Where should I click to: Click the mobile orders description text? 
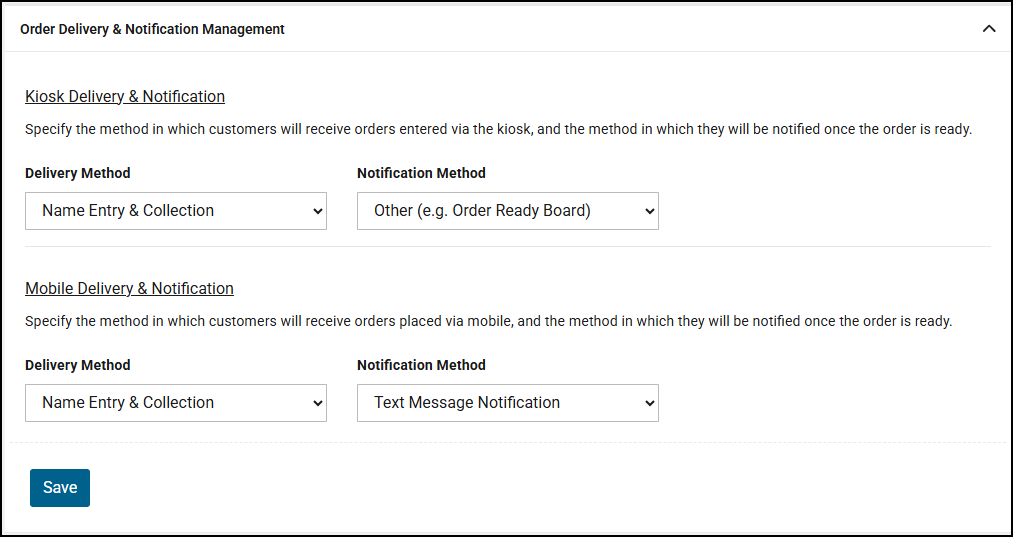488,321
